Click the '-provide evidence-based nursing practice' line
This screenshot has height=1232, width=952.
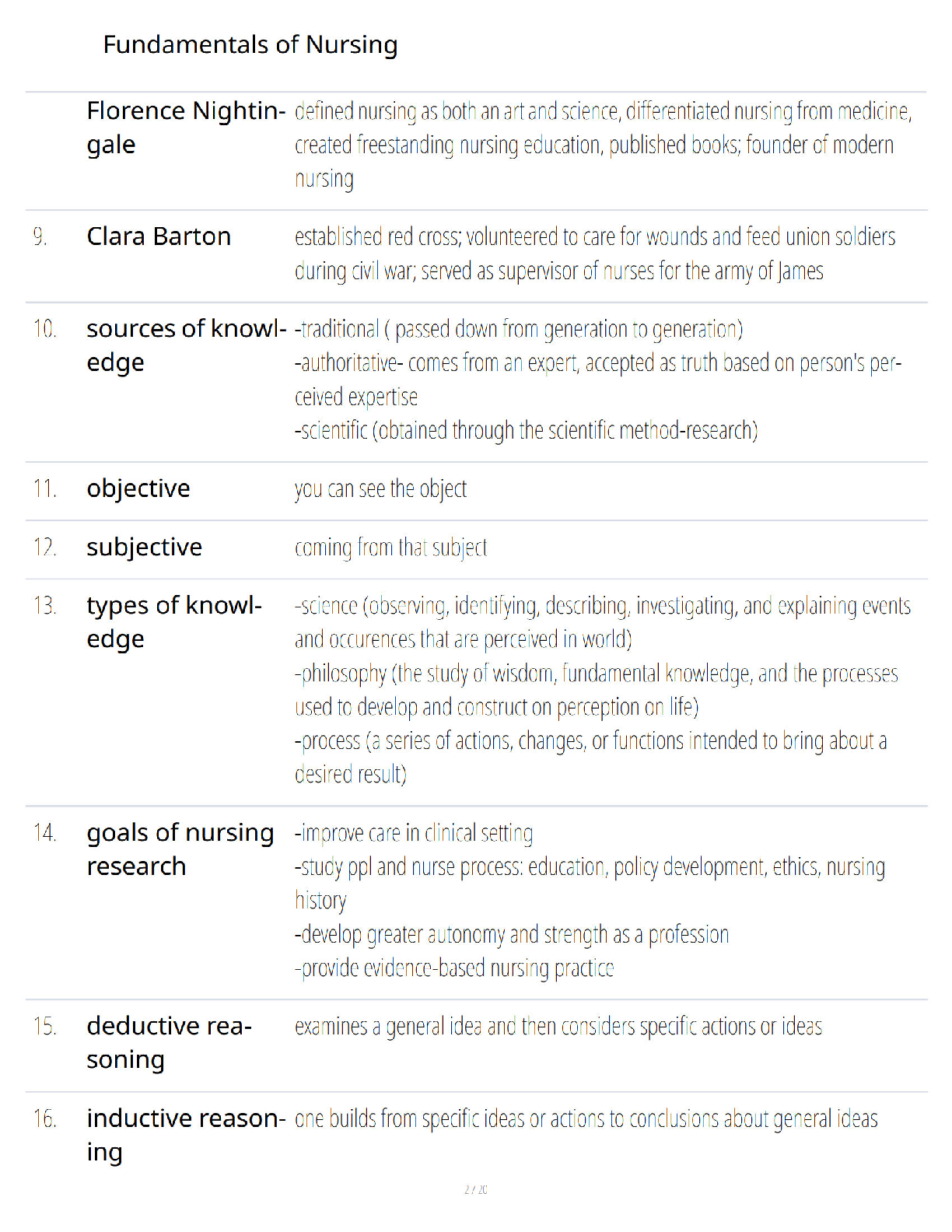click(x=454, y=968)
